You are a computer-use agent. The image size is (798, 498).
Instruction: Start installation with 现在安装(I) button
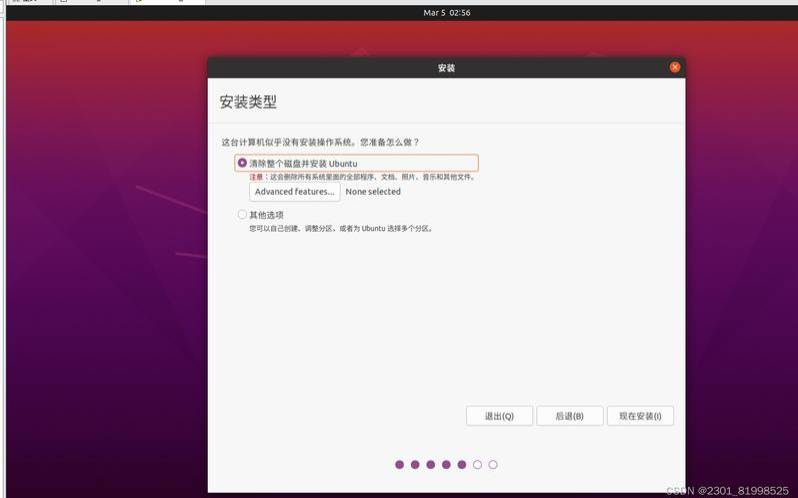[x=640, y=416]
